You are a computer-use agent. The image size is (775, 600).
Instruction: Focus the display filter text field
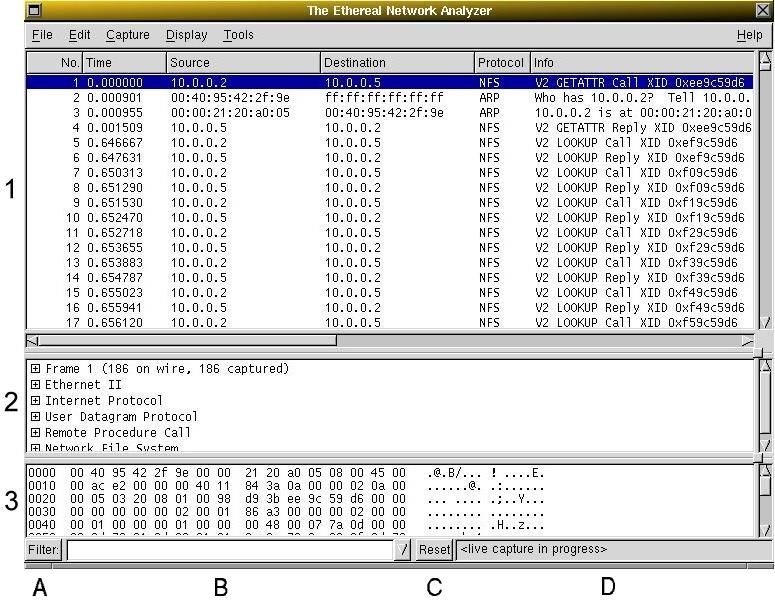[x=230, y=550]
